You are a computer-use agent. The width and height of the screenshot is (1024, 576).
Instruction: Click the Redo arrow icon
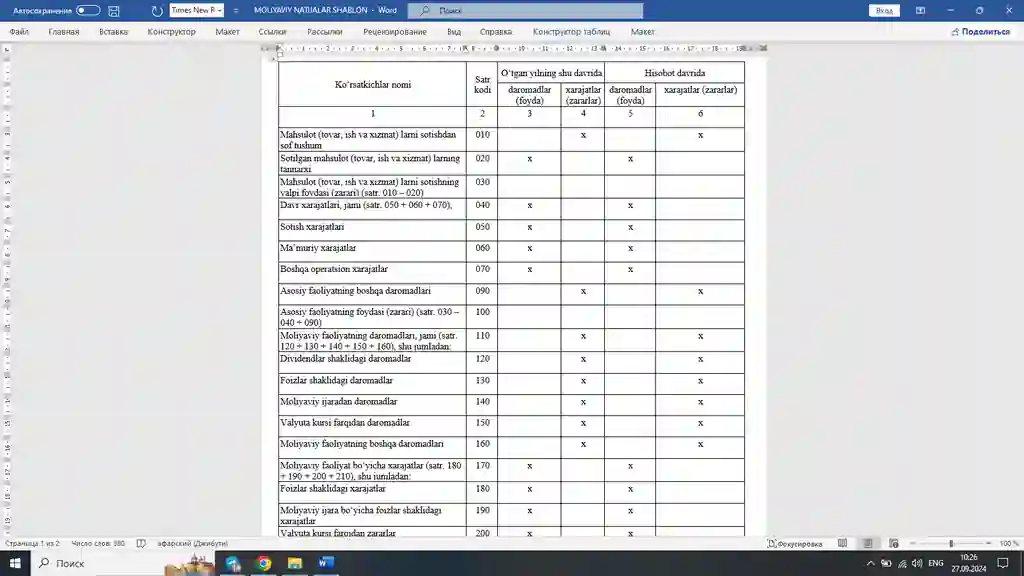click(157, 10)
